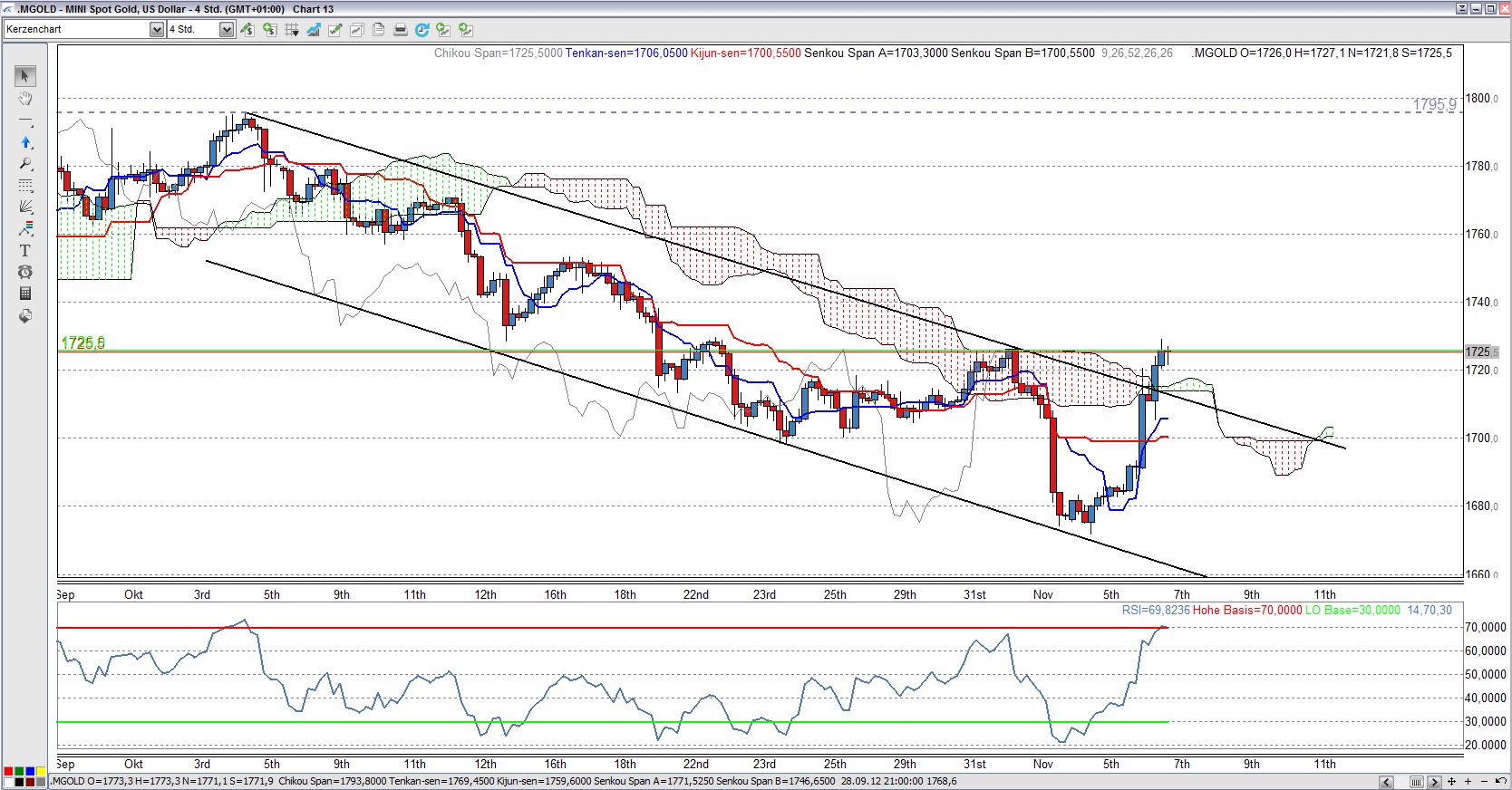Click the copy chart pages icon

(378, 30)
